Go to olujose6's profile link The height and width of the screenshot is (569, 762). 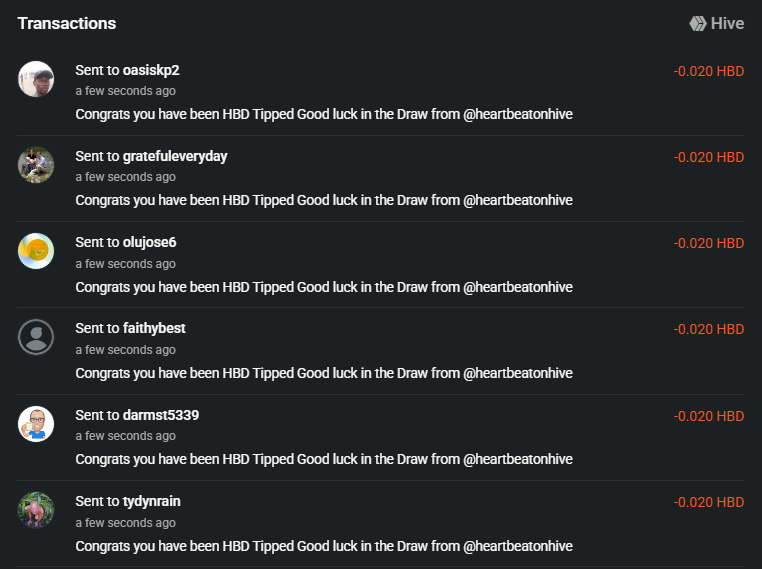point(149,242)
